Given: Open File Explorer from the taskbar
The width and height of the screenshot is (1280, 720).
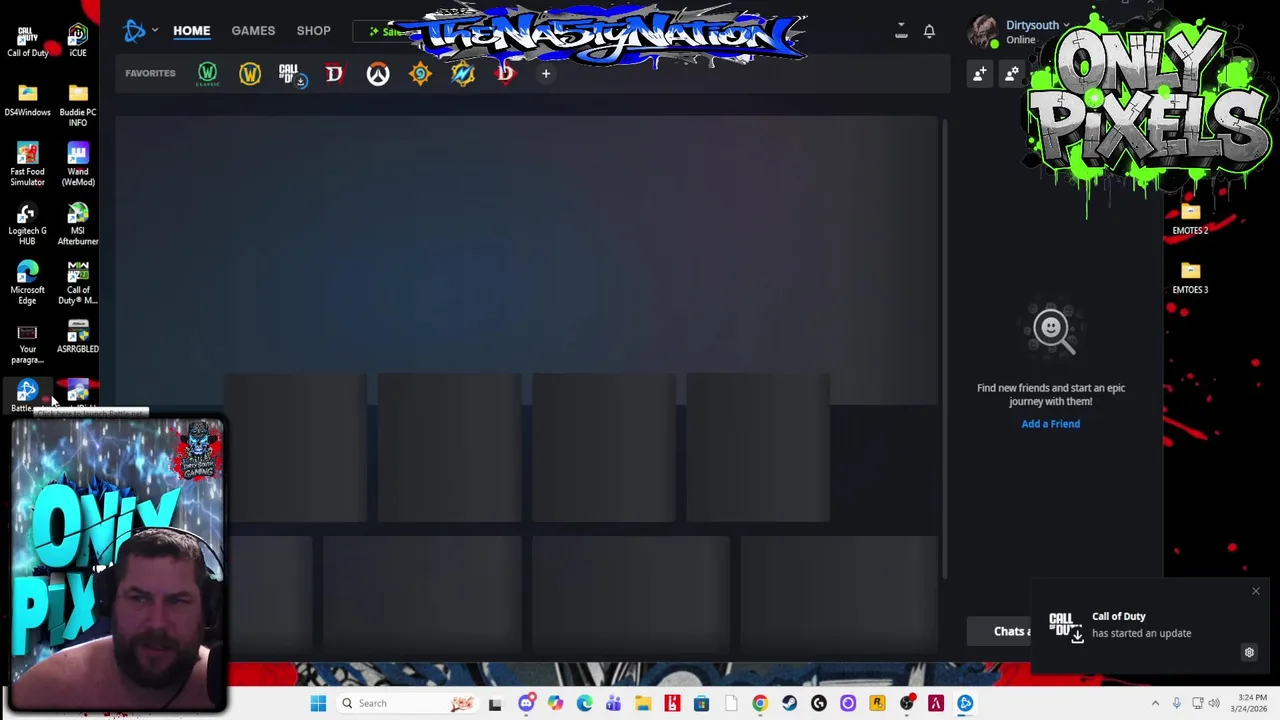Looking at the screenshot, I should coord(643,703).
